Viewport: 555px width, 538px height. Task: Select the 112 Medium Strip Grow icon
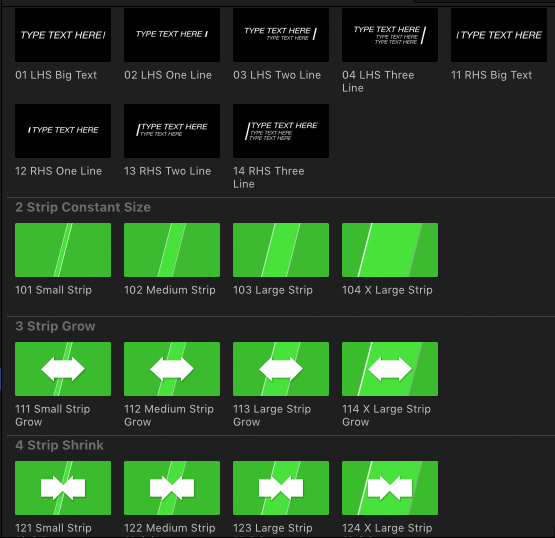point(172,369)
